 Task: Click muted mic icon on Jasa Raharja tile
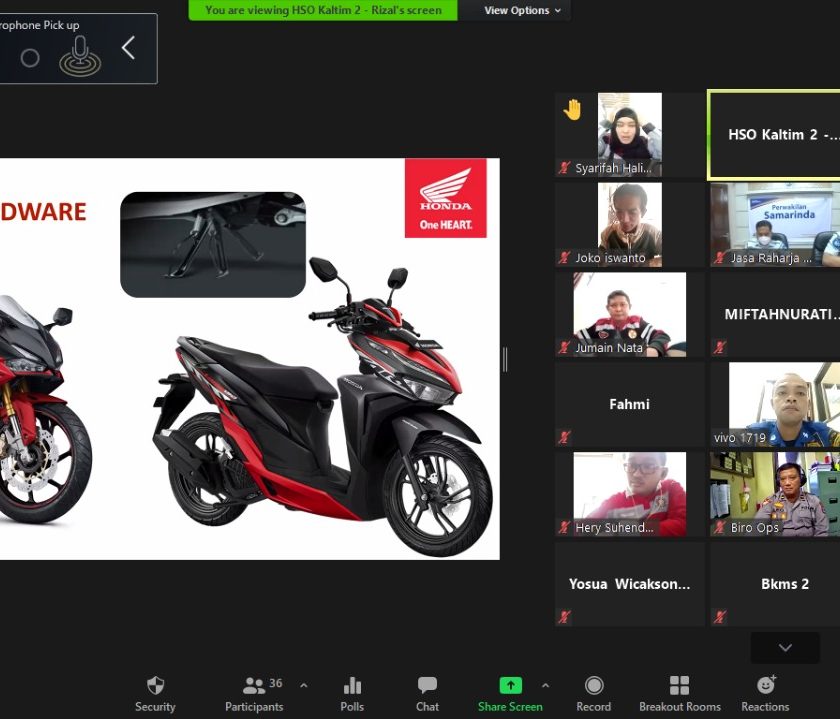pos(719,258)
